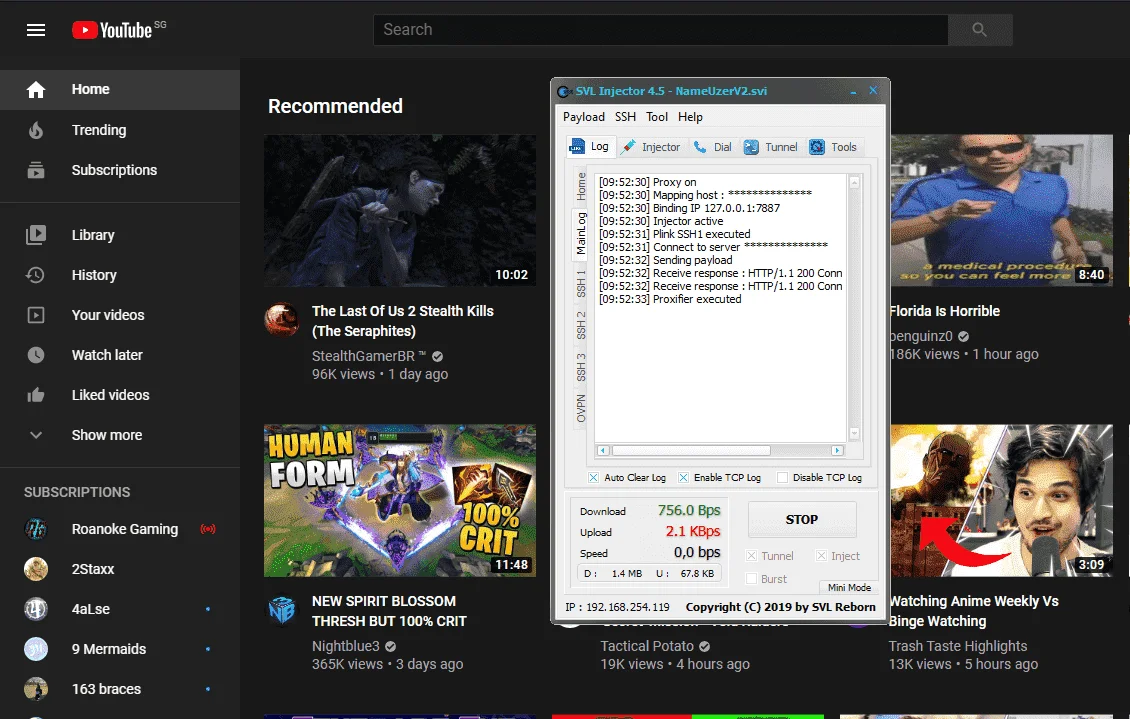Image resolution: width=1130 pixels, height=719 pixels.
Task: Open the Payload menu
Action: point(584,117)
